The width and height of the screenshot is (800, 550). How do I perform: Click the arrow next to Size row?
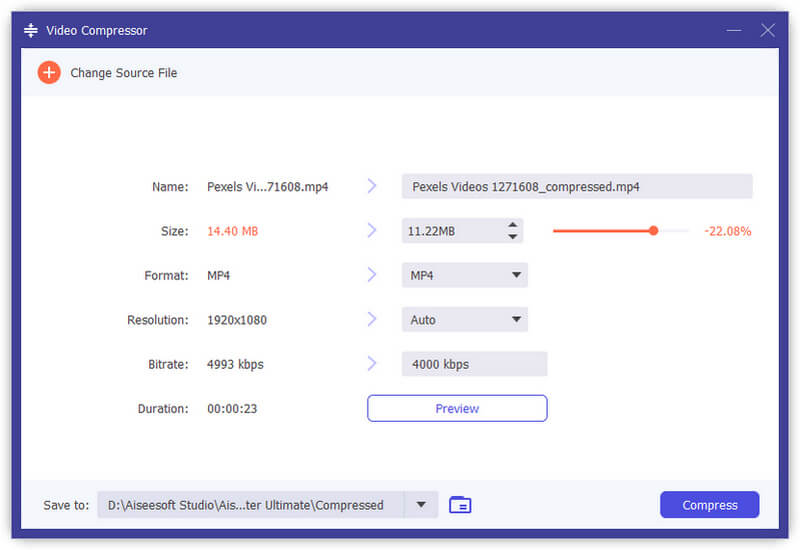[x=372, y=231]
